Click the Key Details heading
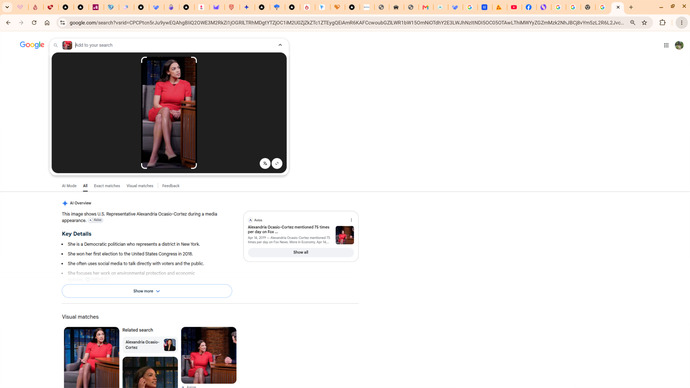The height and width of the screenshot is (388, 690). point(77,234)
